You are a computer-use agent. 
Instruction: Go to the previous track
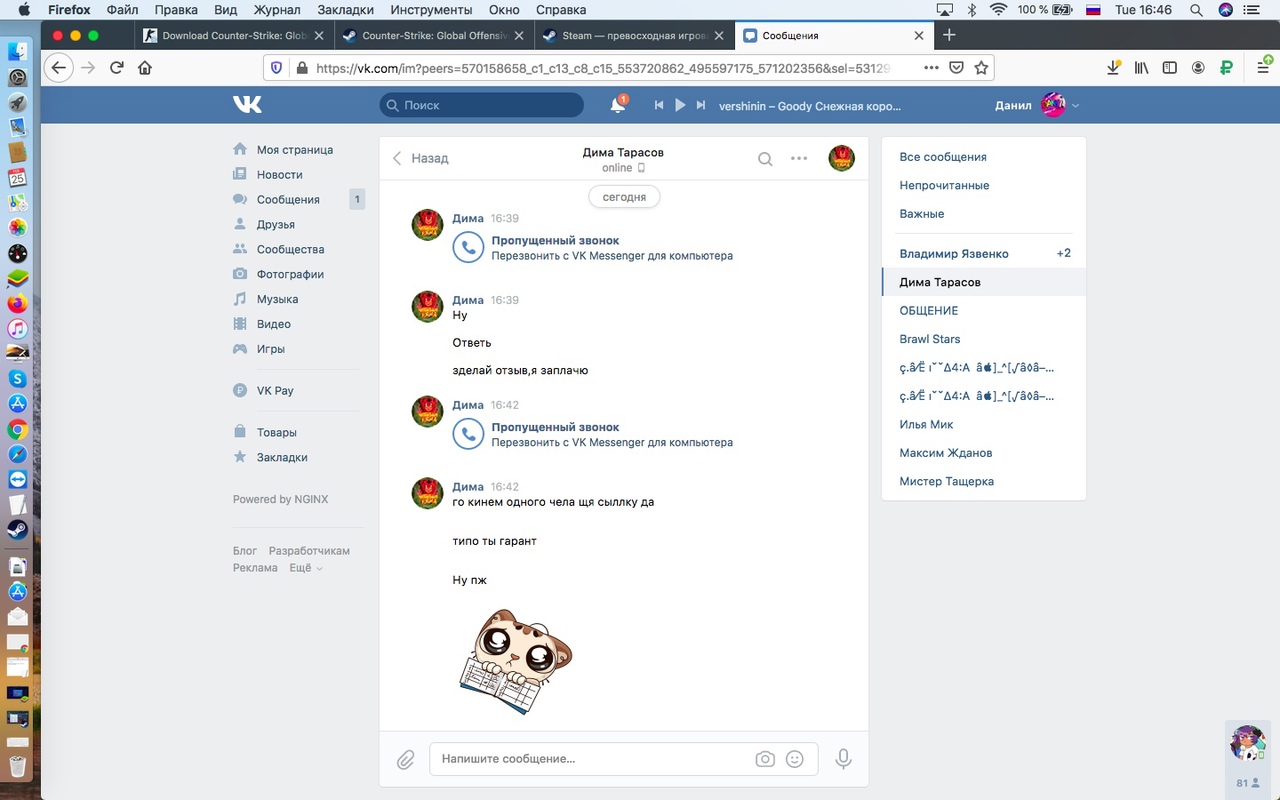coord(659,105)
